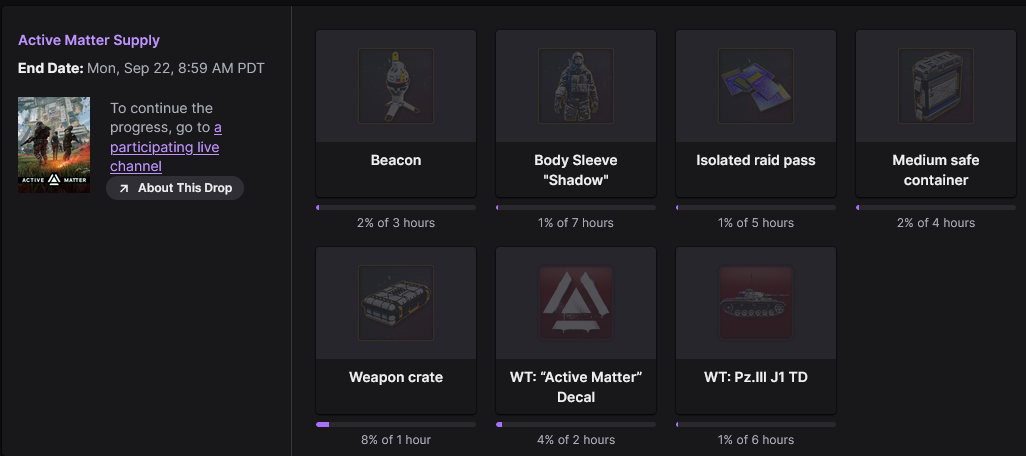Follow the participating live channel link
Image resolution: width=1026 pixels, height=456 pixels.
(x=166, y=147)
